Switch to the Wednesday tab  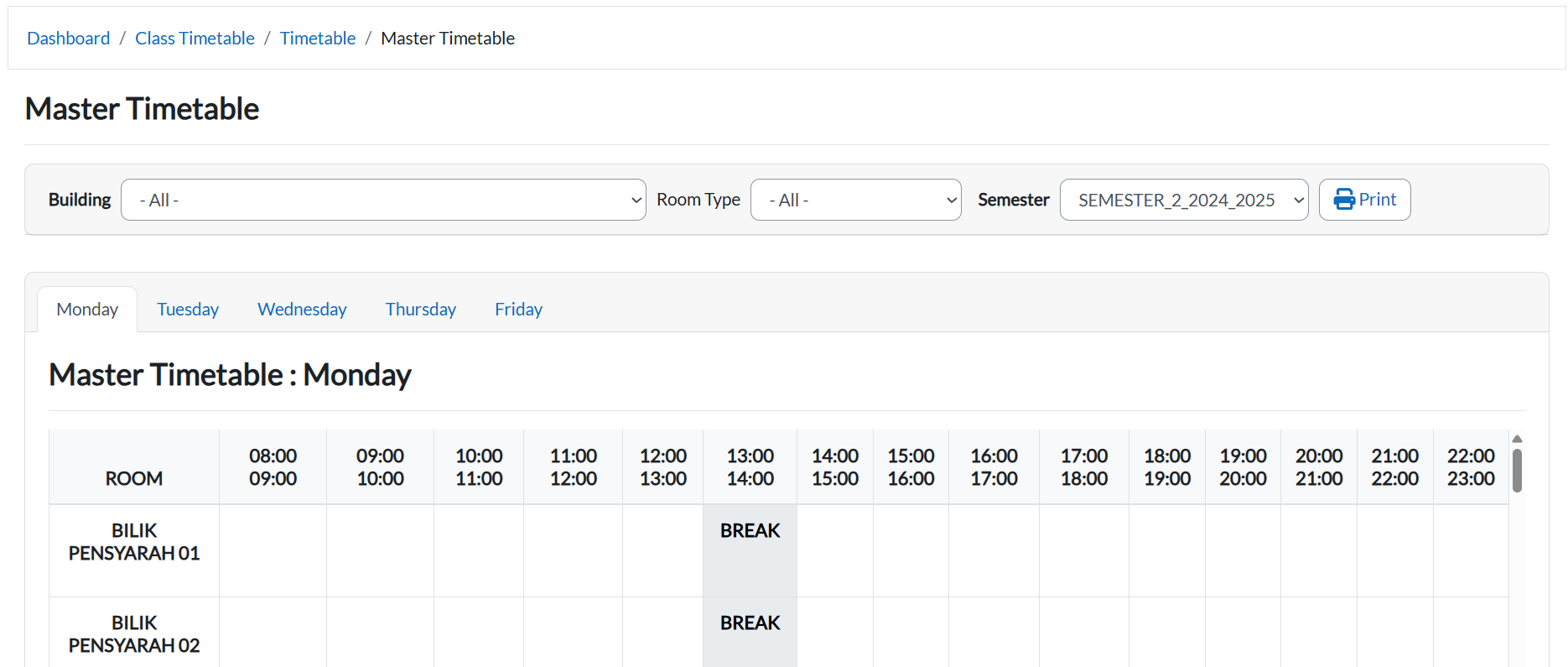click(302, 310)
